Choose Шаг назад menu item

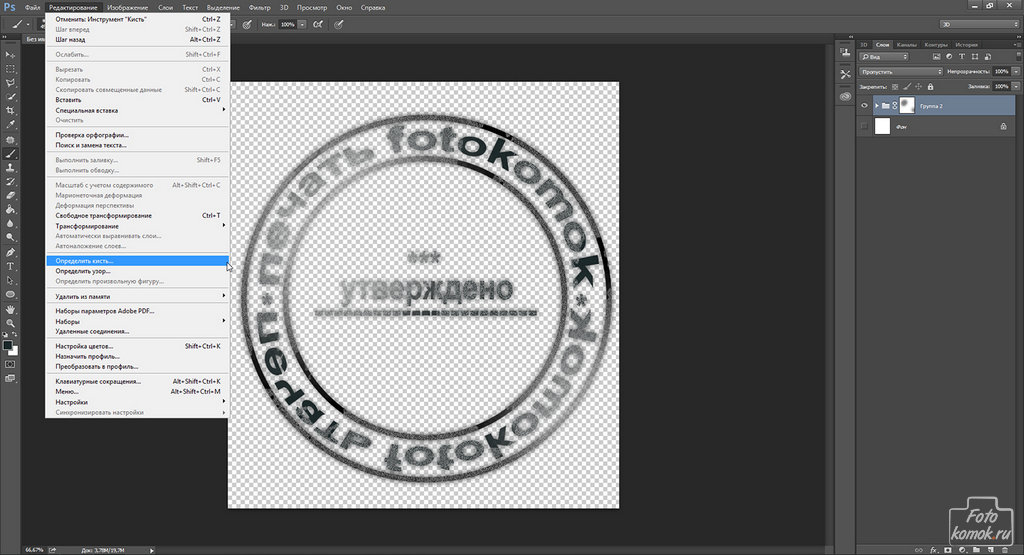point(137,39)
